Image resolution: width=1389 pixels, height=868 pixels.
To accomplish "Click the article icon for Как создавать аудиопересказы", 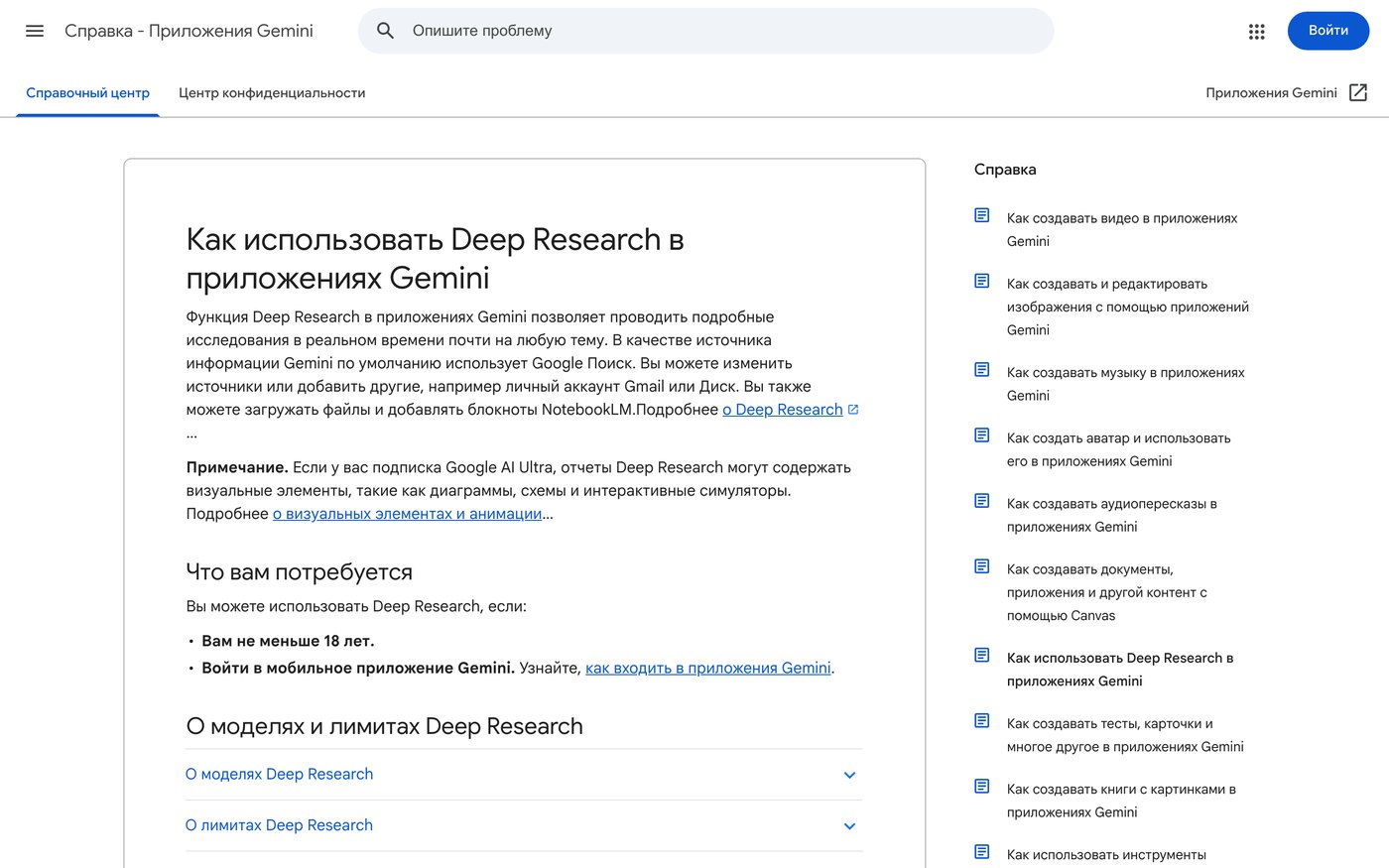I will pos(982,501).
